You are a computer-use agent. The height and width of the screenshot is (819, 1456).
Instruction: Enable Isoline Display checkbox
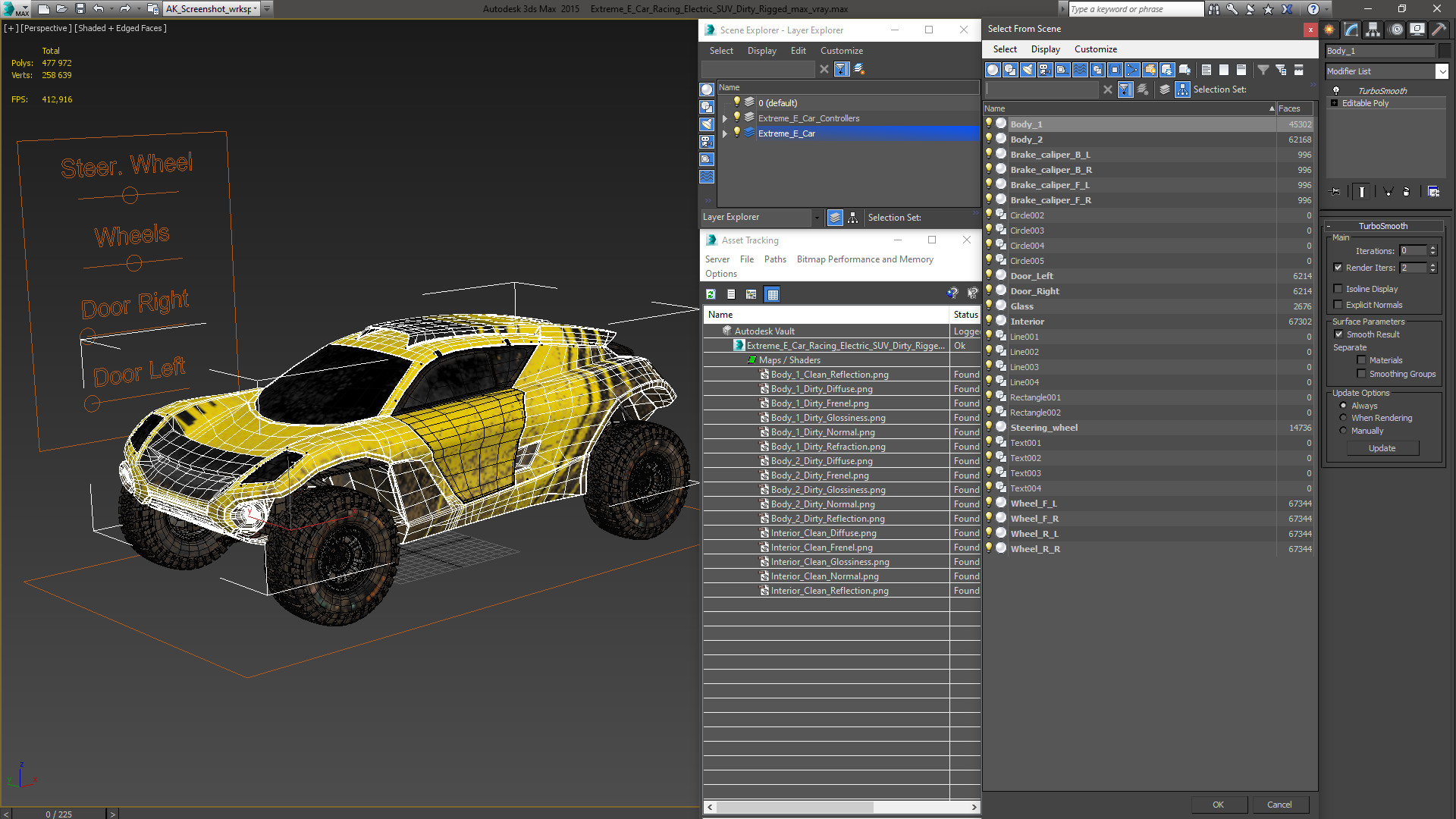click(1338, 289)
